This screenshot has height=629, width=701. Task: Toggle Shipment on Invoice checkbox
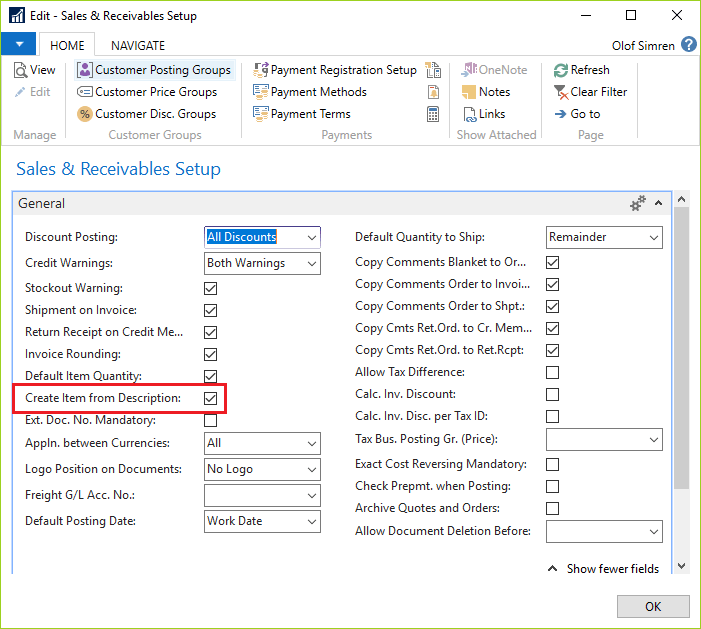(x=211, y=310)
